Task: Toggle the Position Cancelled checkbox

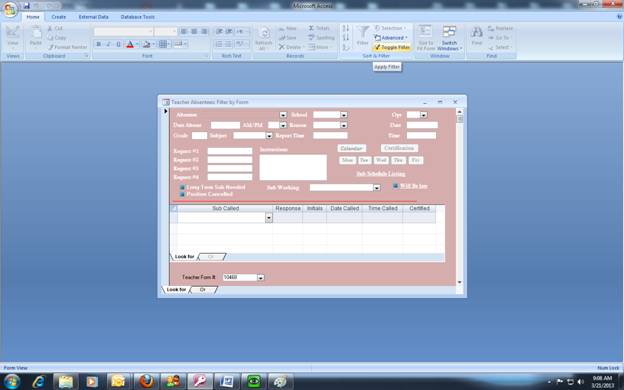Action: (182, 194)
